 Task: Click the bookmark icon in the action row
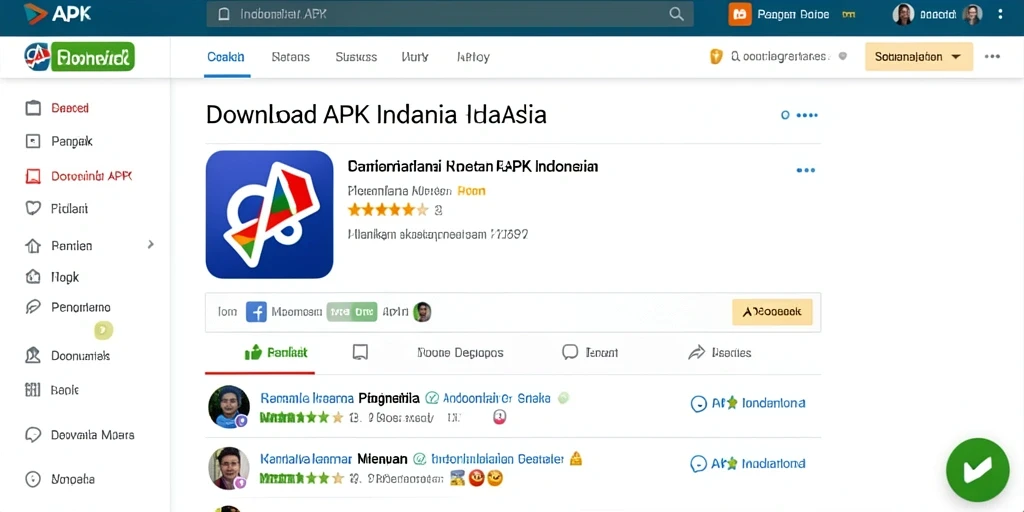[360, 353]
